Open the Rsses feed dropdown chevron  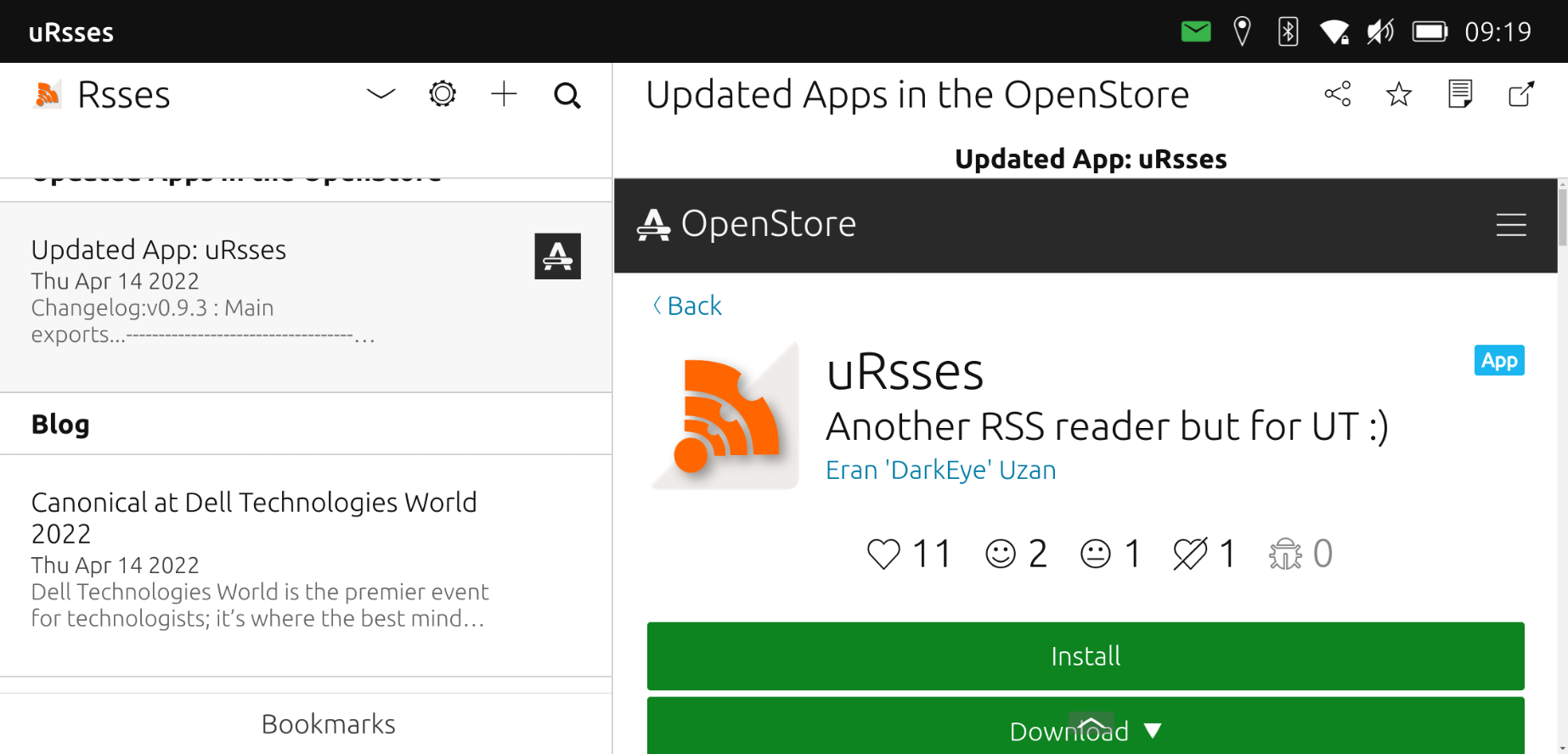381,94
